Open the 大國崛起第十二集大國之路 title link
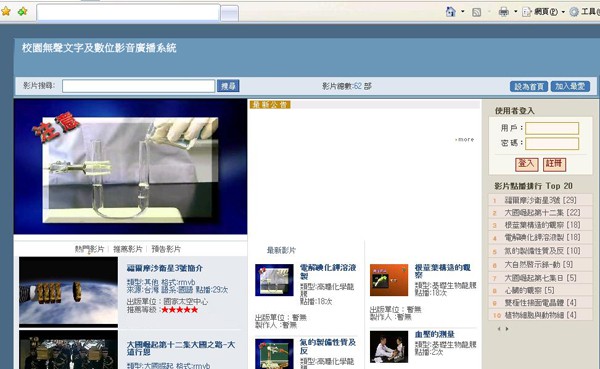This screenshot has height=369, width=600. (181, 348)
